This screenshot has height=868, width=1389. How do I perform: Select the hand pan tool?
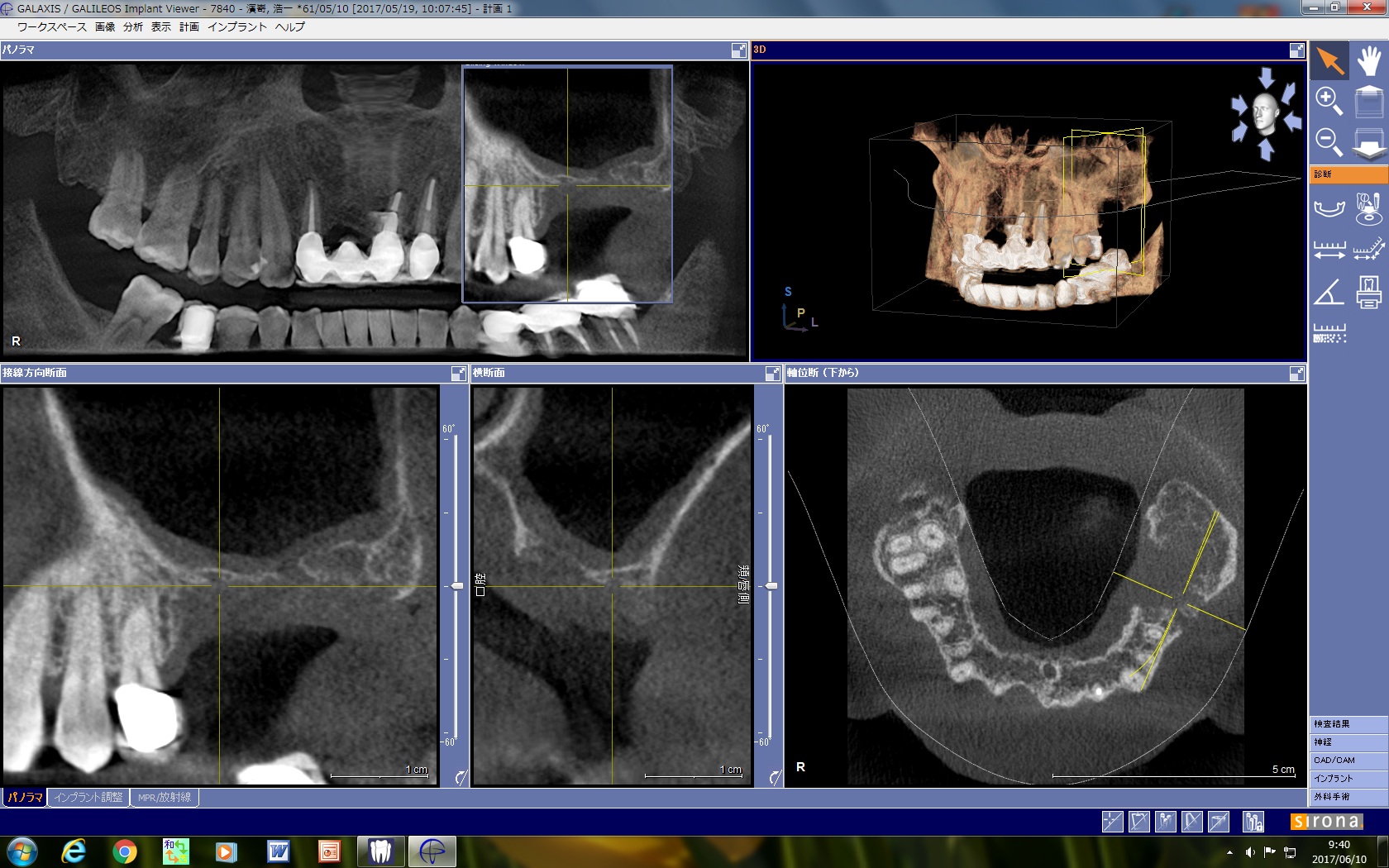pyautogui.click(x=1368, y=61)
